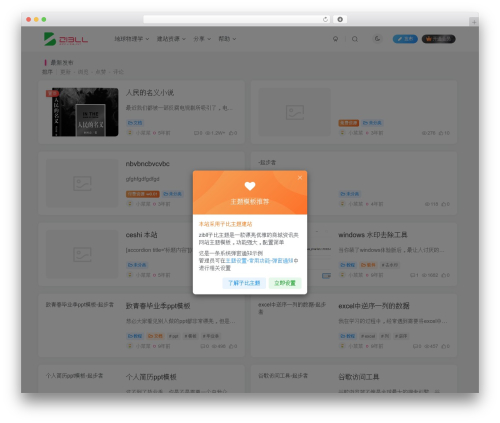Open the nbvbncbvcvbc post title
Screen dimensions: 500x423
coord(148,164)
